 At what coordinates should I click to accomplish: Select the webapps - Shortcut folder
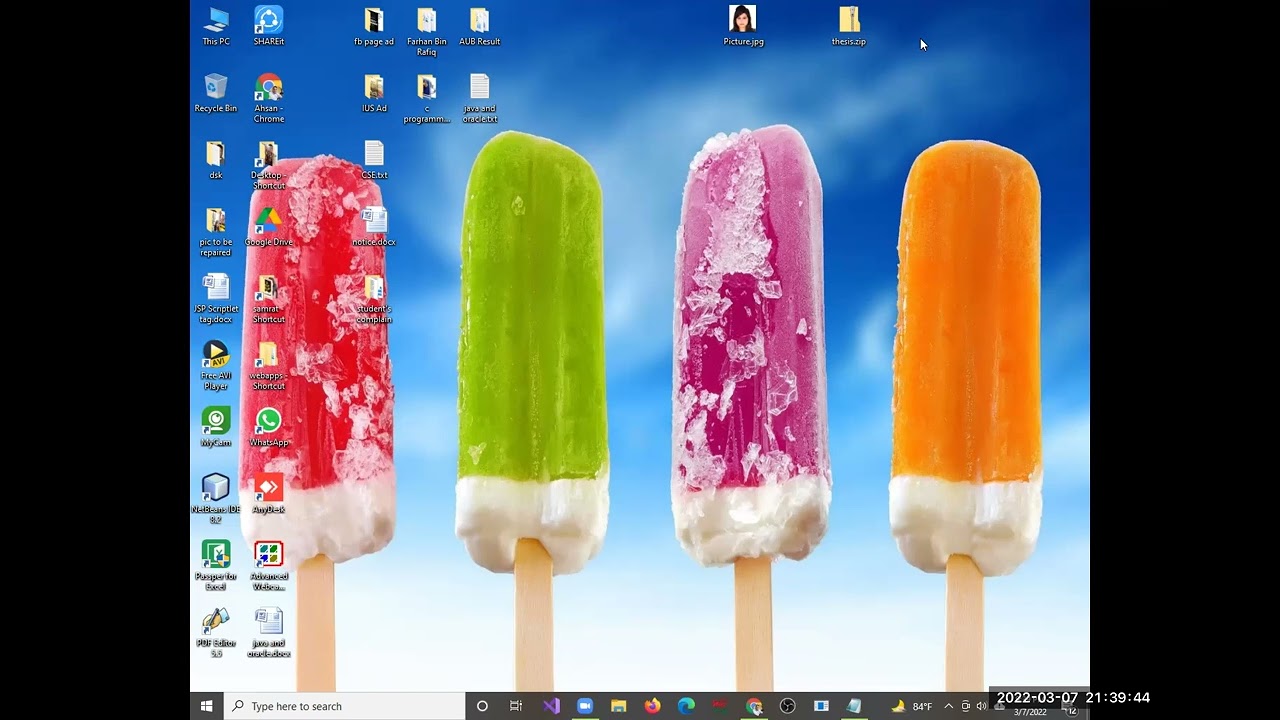point(268,365)
